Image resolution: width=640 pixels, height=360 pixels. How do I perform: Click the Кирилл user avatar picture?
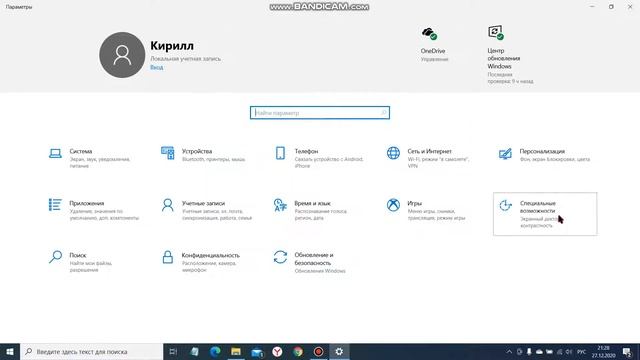pos(122,55)
